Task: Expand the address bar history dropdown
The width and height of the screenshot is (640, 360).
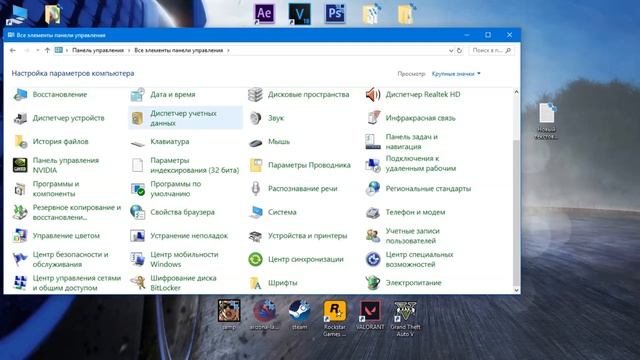Action: tap(451, 51)
